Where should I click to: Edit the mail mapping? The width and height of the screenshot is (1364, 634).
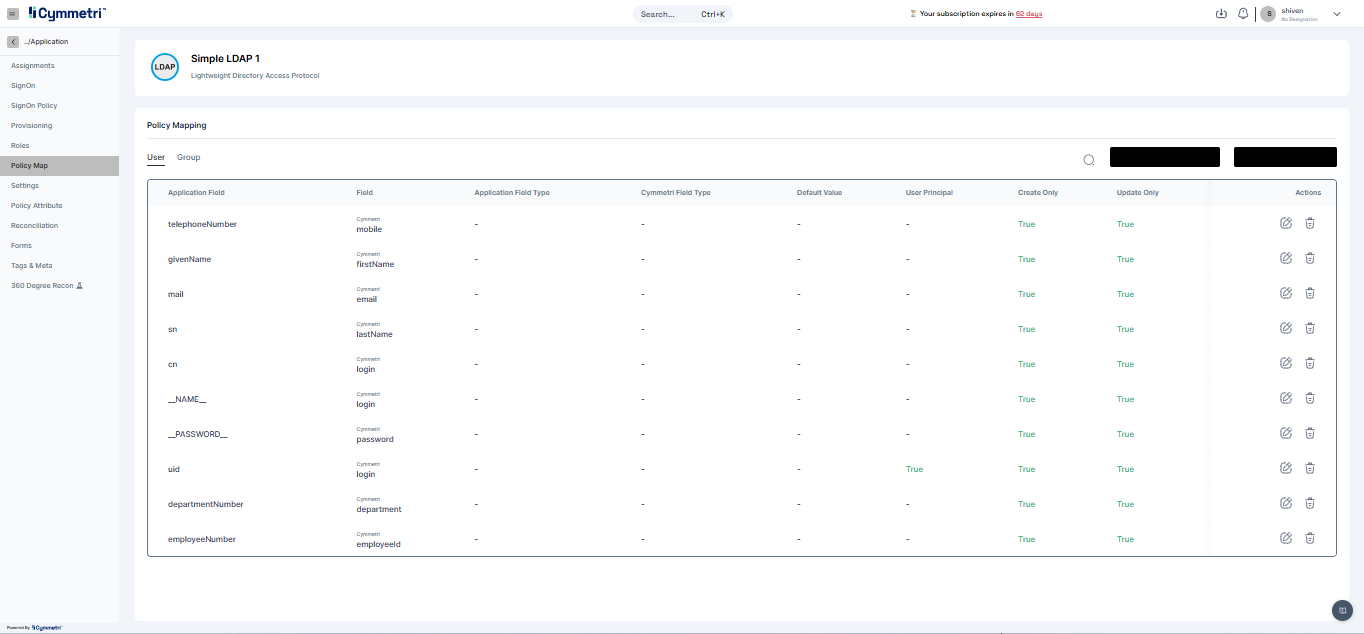[x=1286, y=293]
